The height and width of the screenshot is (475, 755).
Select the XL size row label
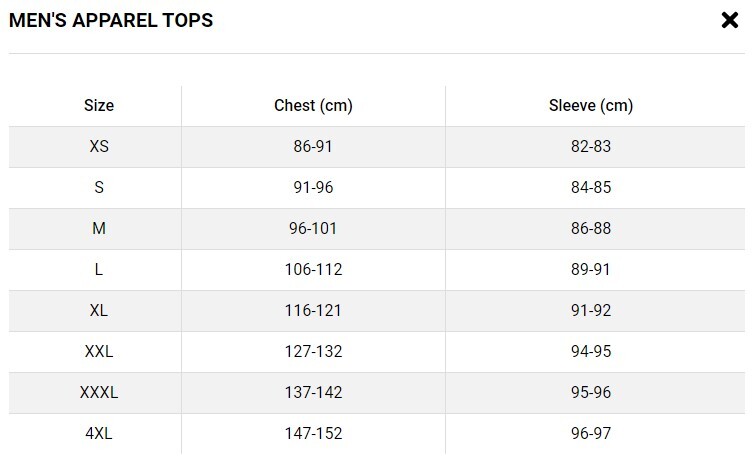(99, 310)
